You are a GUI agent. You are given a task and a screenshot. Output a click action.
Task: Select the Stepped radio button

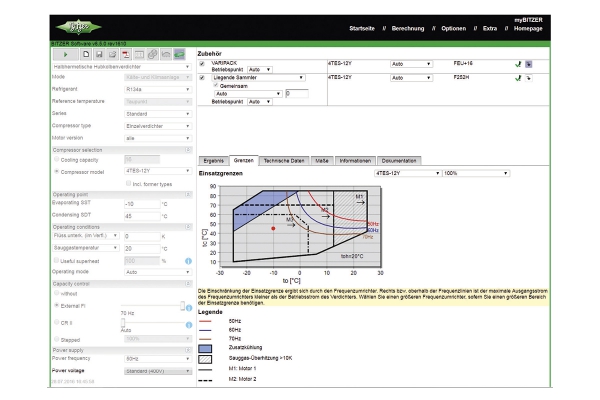57,339
